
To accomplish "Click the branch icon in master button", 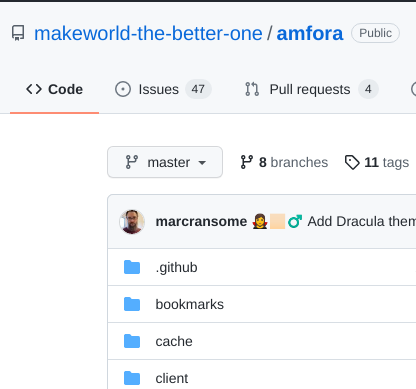I will [132, 162].
